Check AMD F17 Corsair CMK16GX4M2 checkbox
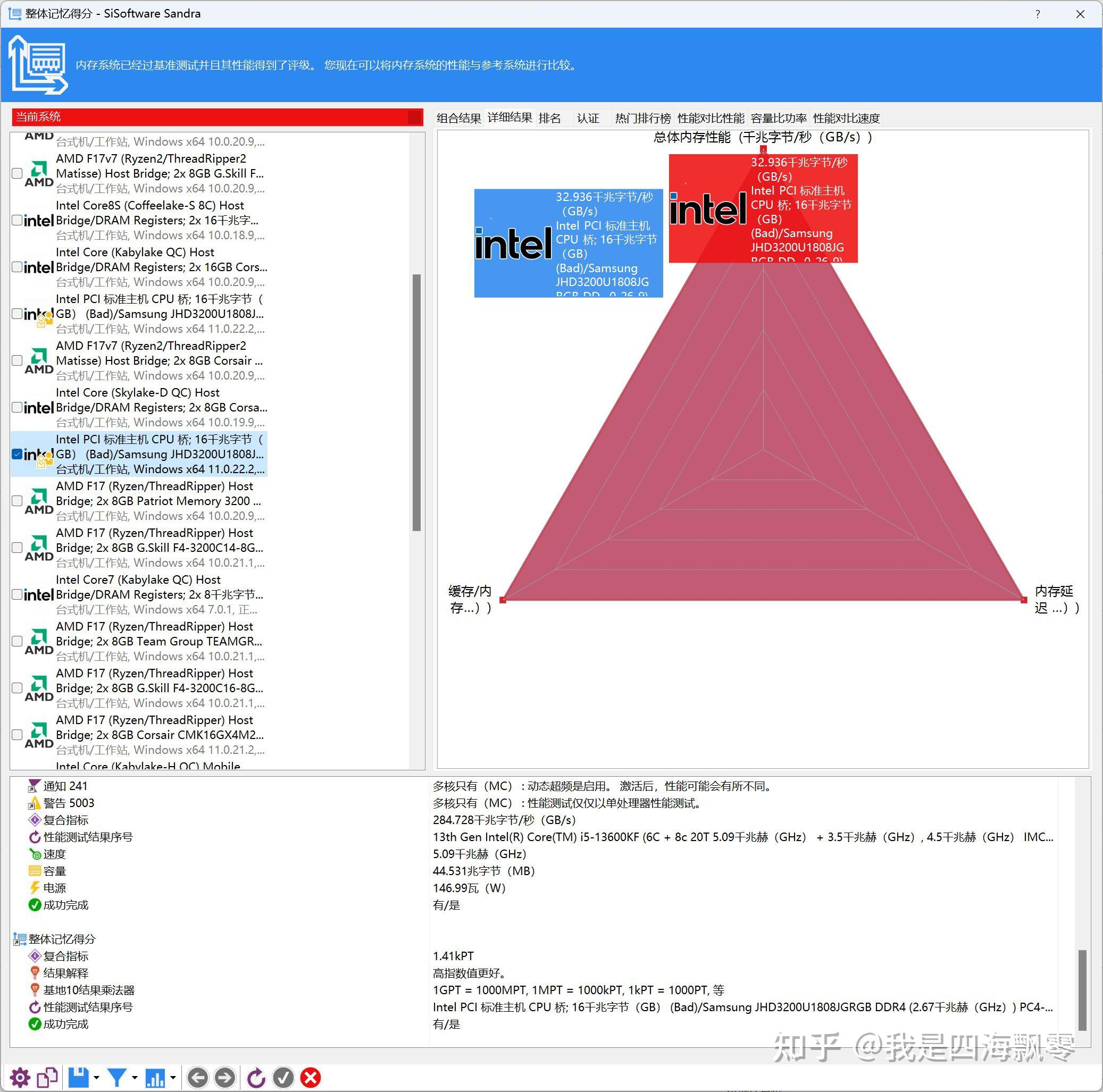 (x=17, y=735)
